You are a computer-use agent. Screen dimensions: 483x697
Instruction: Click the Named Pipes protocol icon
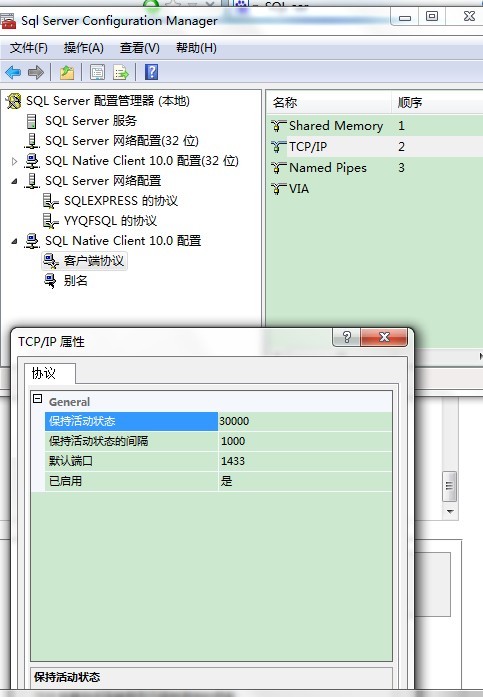pyautogui.click(x=279, y=168)
